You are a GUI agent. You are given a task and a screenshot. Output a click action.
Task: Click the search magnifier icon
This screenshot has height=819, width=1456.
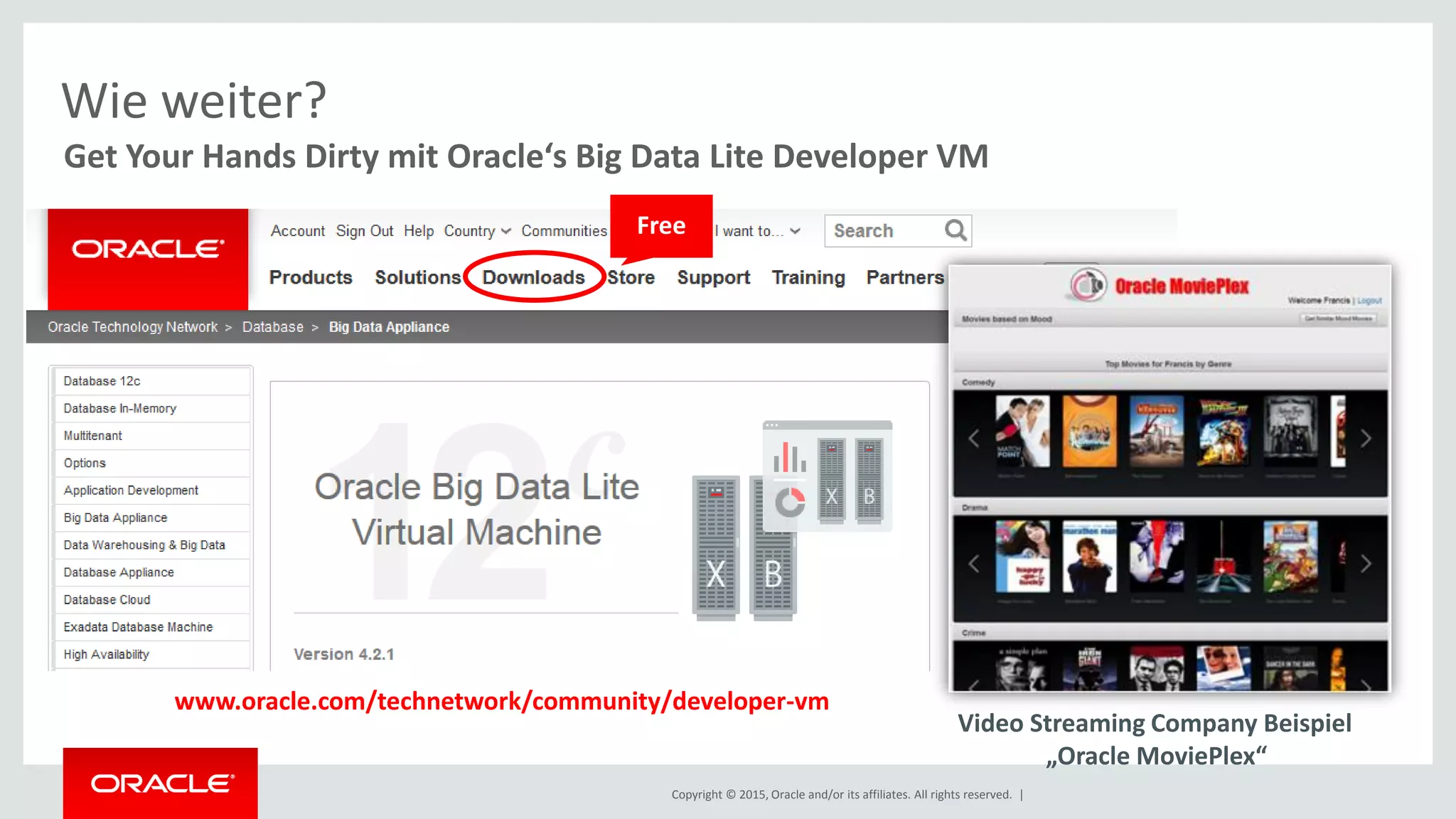955,230
